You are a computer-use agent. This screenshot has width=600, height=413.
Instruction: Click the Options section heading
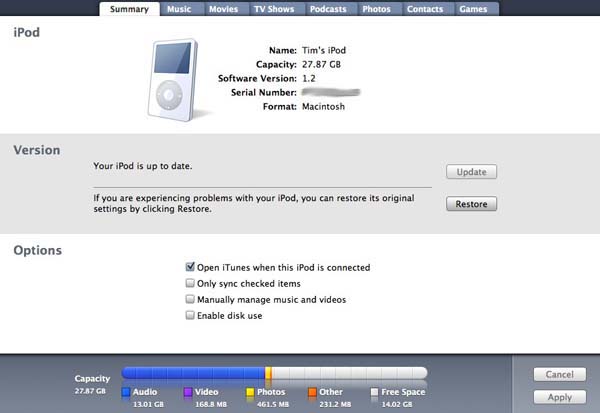point(38,250)
